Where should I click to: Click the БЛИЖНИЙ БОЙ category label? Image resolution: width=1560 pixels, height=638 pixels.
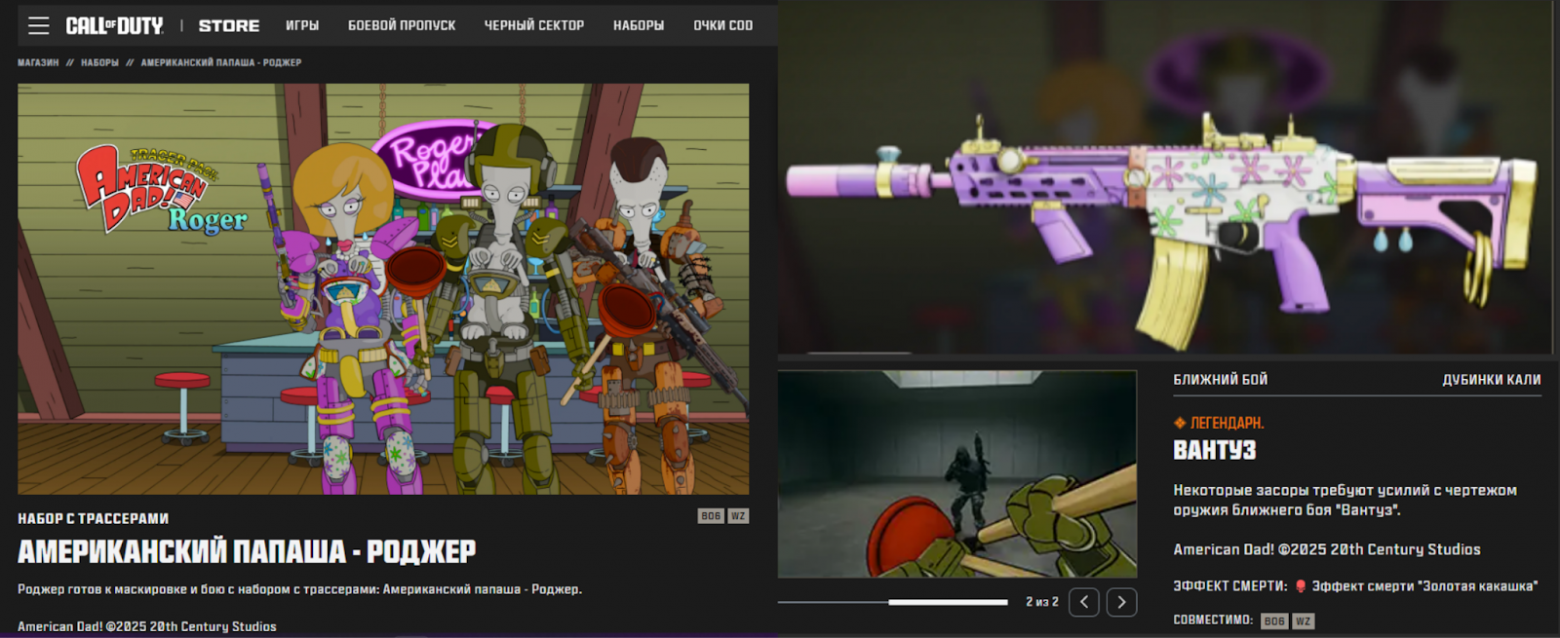point(1220,380)
